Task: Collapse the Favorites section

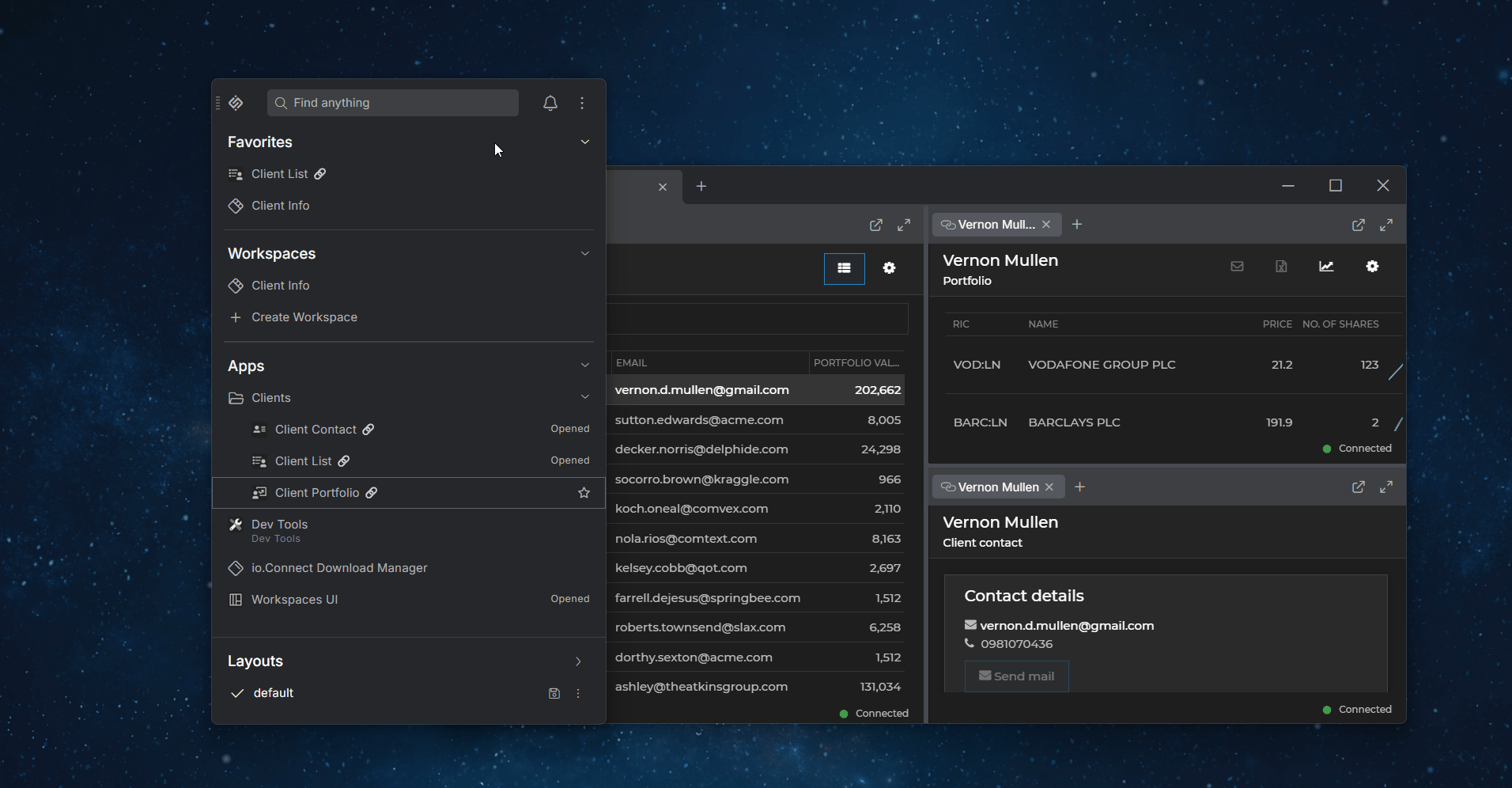Action: click(585, 142)
